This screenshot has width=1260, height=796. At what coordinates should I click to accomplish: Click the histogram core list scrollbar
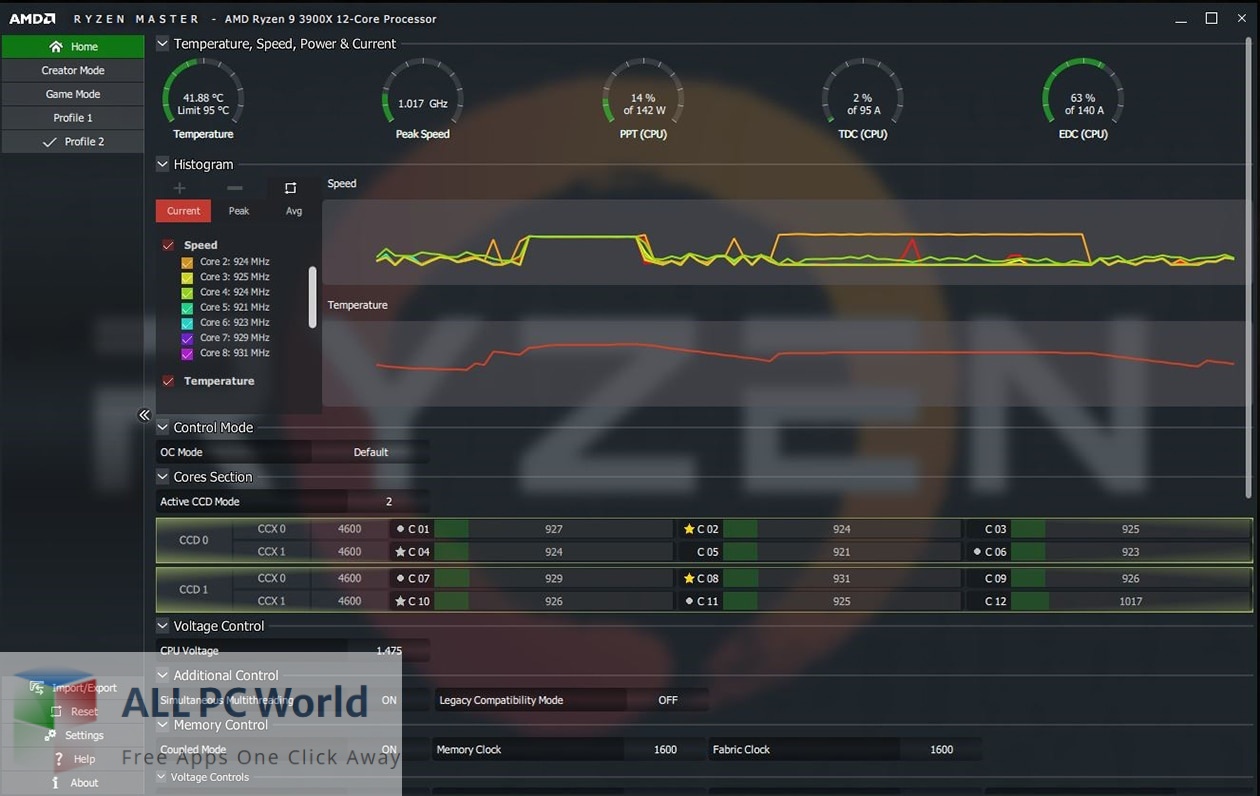[x=313, y=297]
